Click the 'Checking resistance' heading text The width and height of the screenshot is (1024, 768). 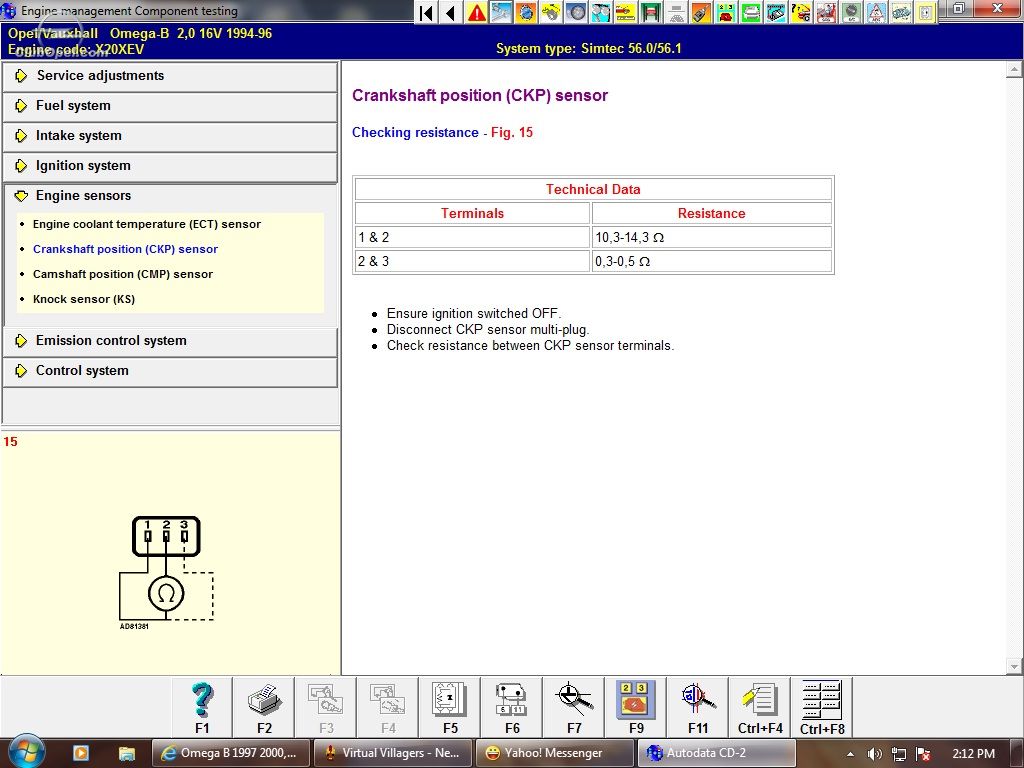415,133
